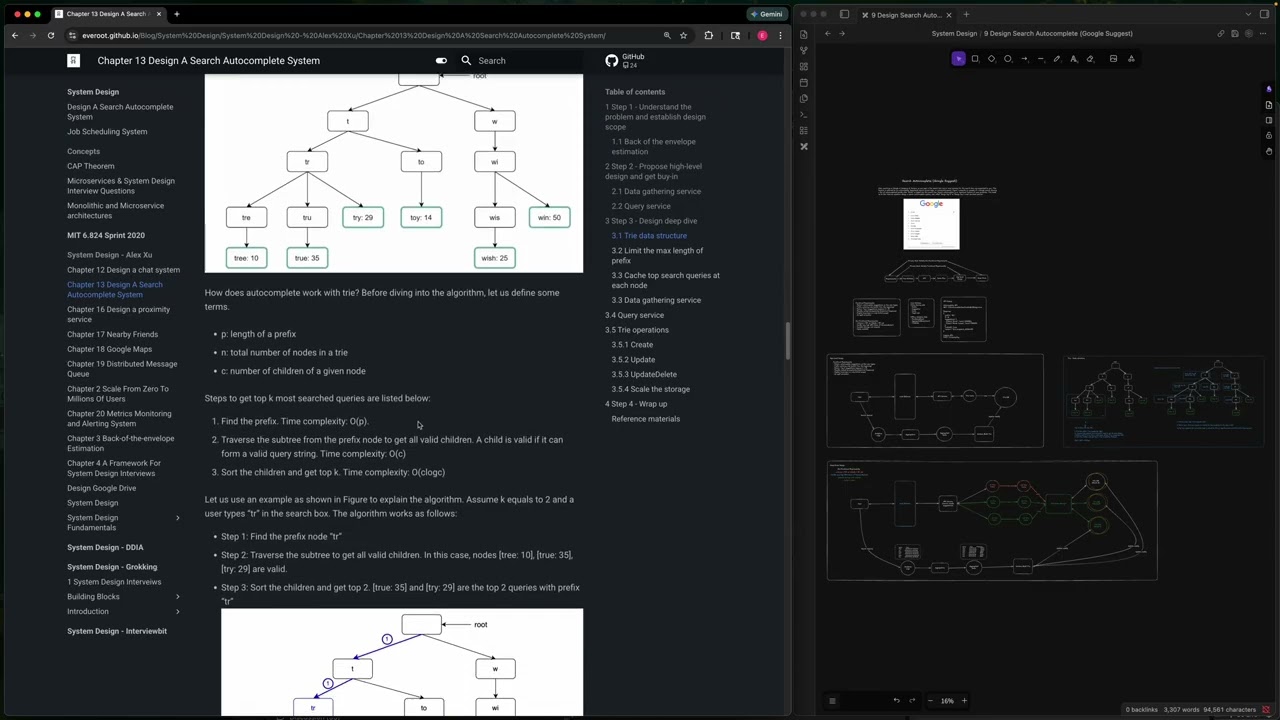Expand the Building Blocks section
1280x720 pixels.
(178, 597)
